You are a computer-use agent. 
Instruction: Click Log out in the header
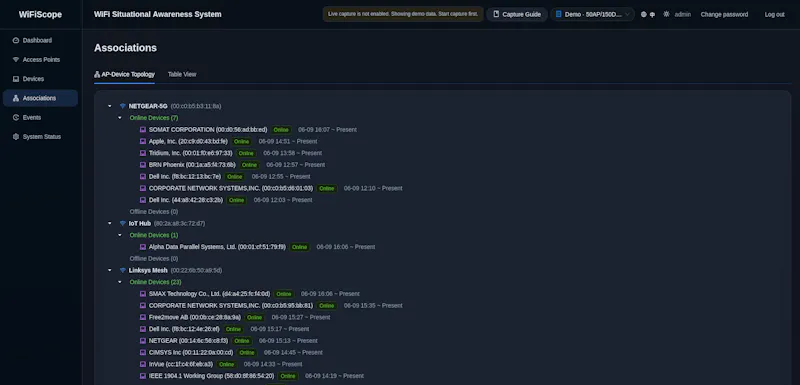pyautogui.click(x=774, y=14)
